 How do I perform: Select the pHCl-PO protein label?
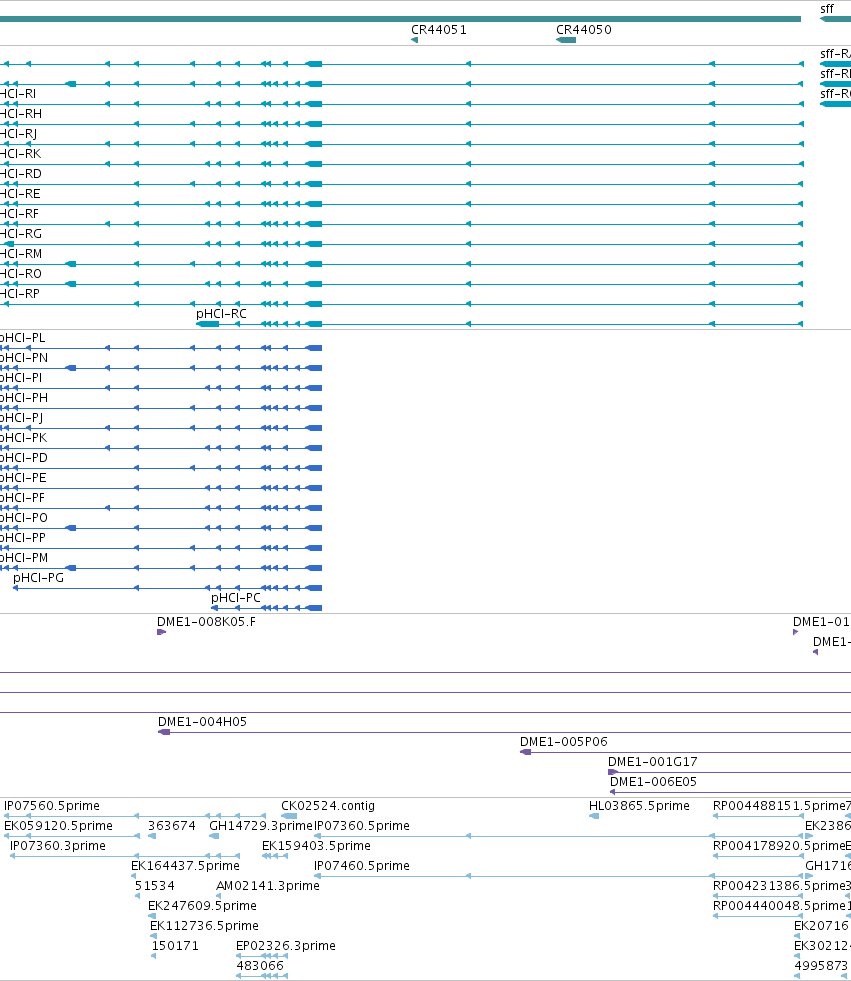click(x=24, y=518)
